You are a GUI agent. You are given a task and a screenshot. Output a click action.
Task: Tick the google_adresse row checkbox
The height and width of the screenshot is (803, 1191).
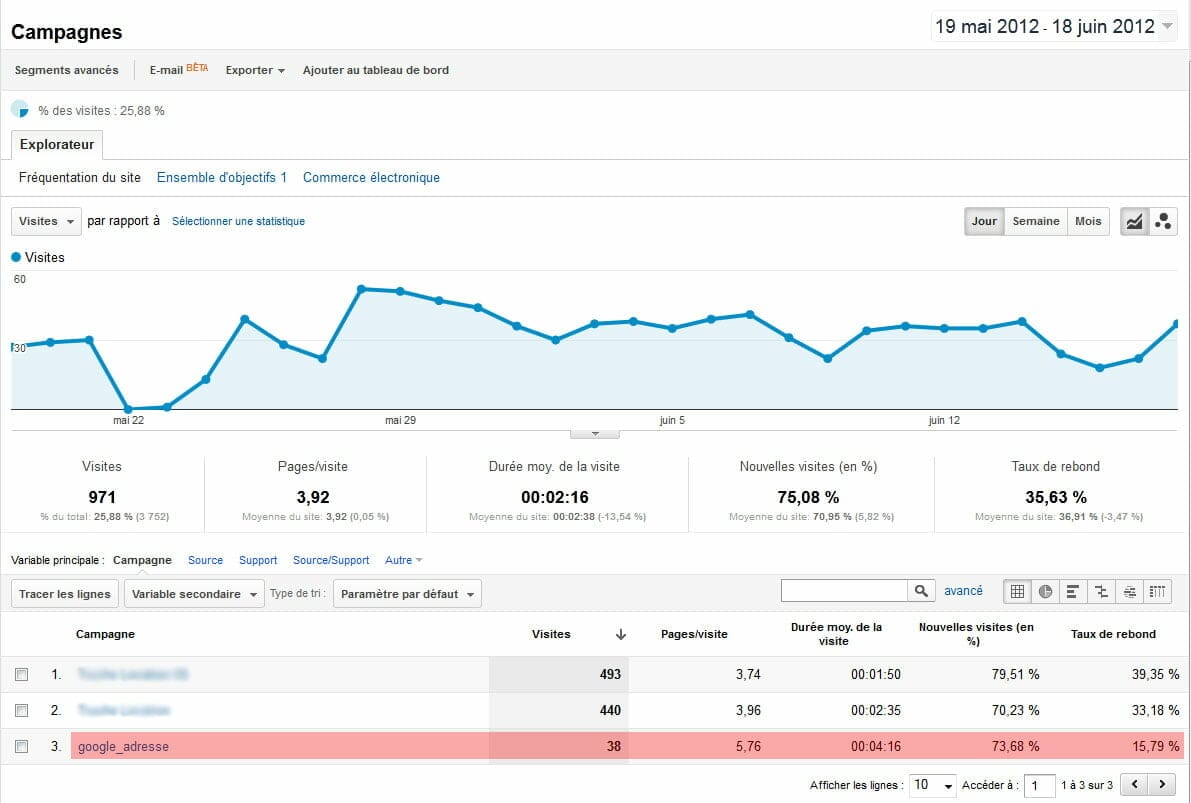[22, 746]
